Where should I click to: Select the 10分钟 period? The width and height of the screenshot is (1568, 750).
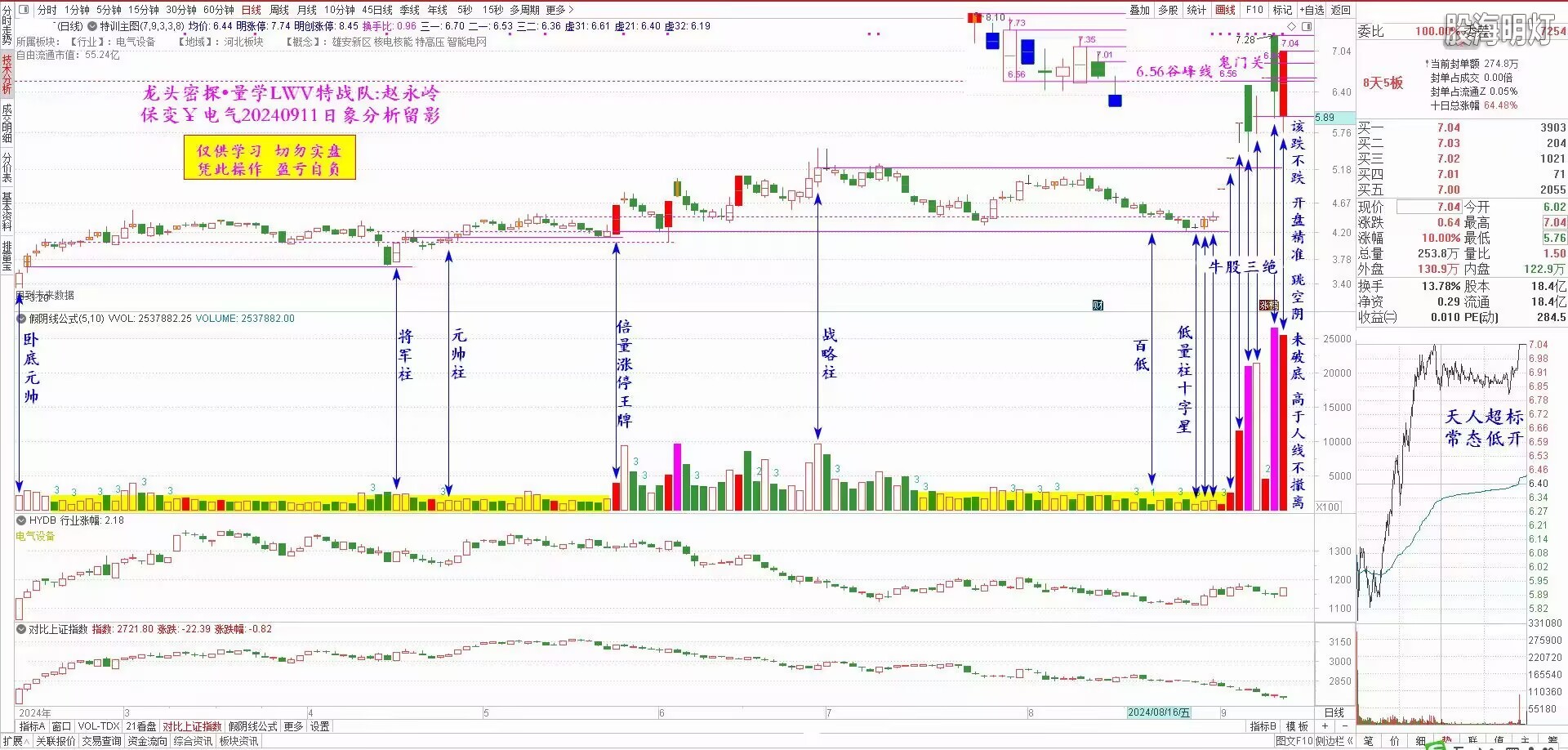tap(339, 10)
